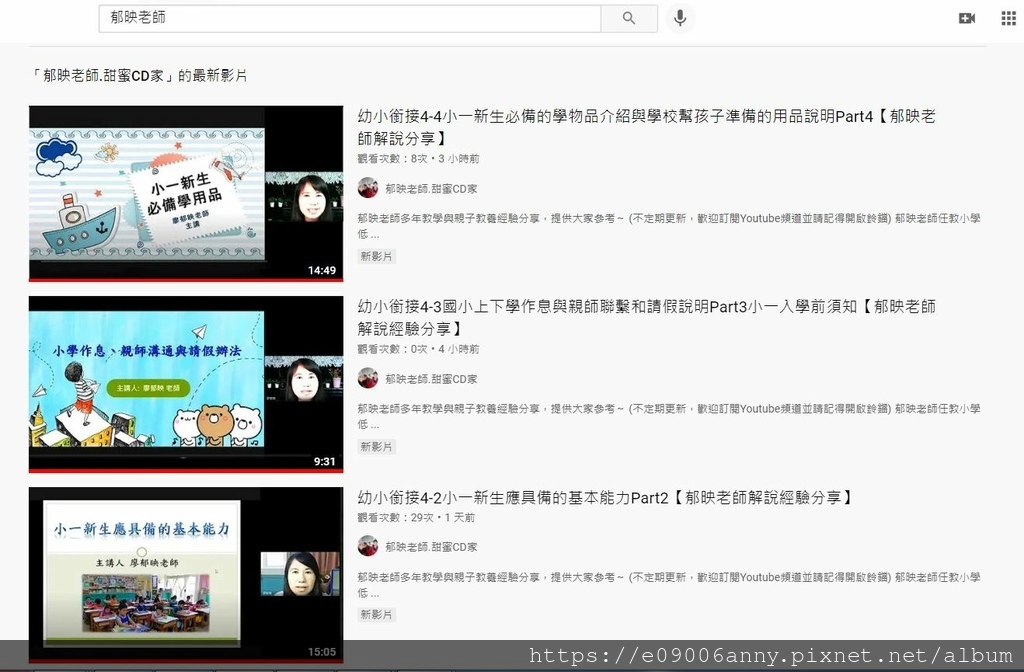Play the 小學作息 thumbnail with duration 9:31
Screen dimensions: 1024x672
point(186,384)
